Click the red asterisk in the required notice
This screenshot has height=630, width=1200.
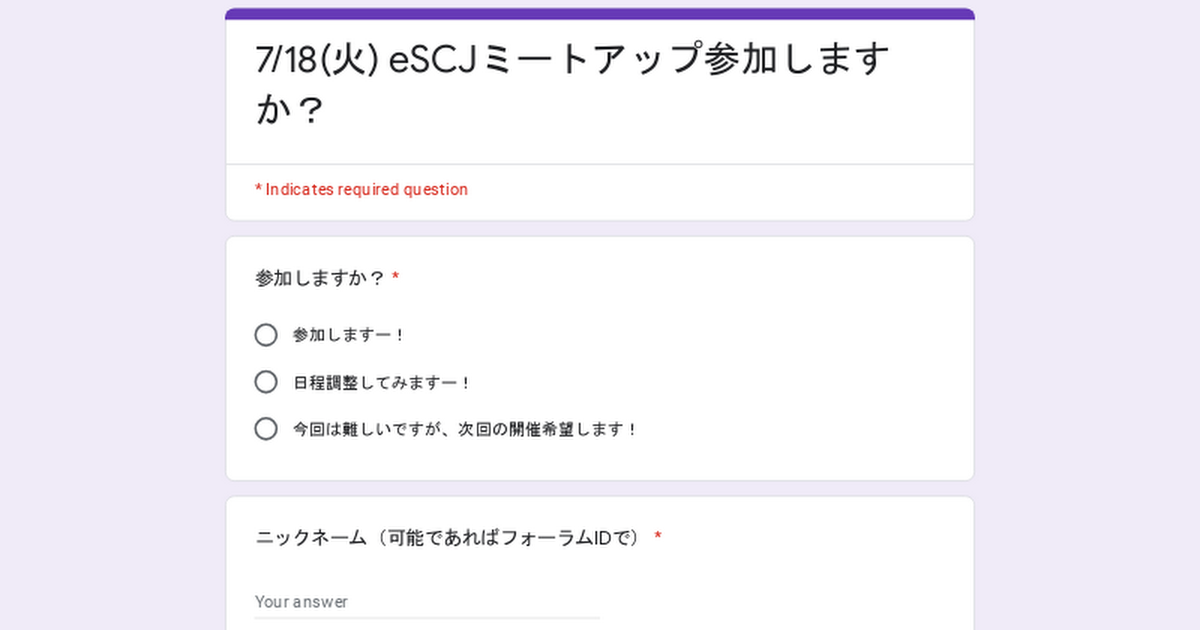point(259,189)
